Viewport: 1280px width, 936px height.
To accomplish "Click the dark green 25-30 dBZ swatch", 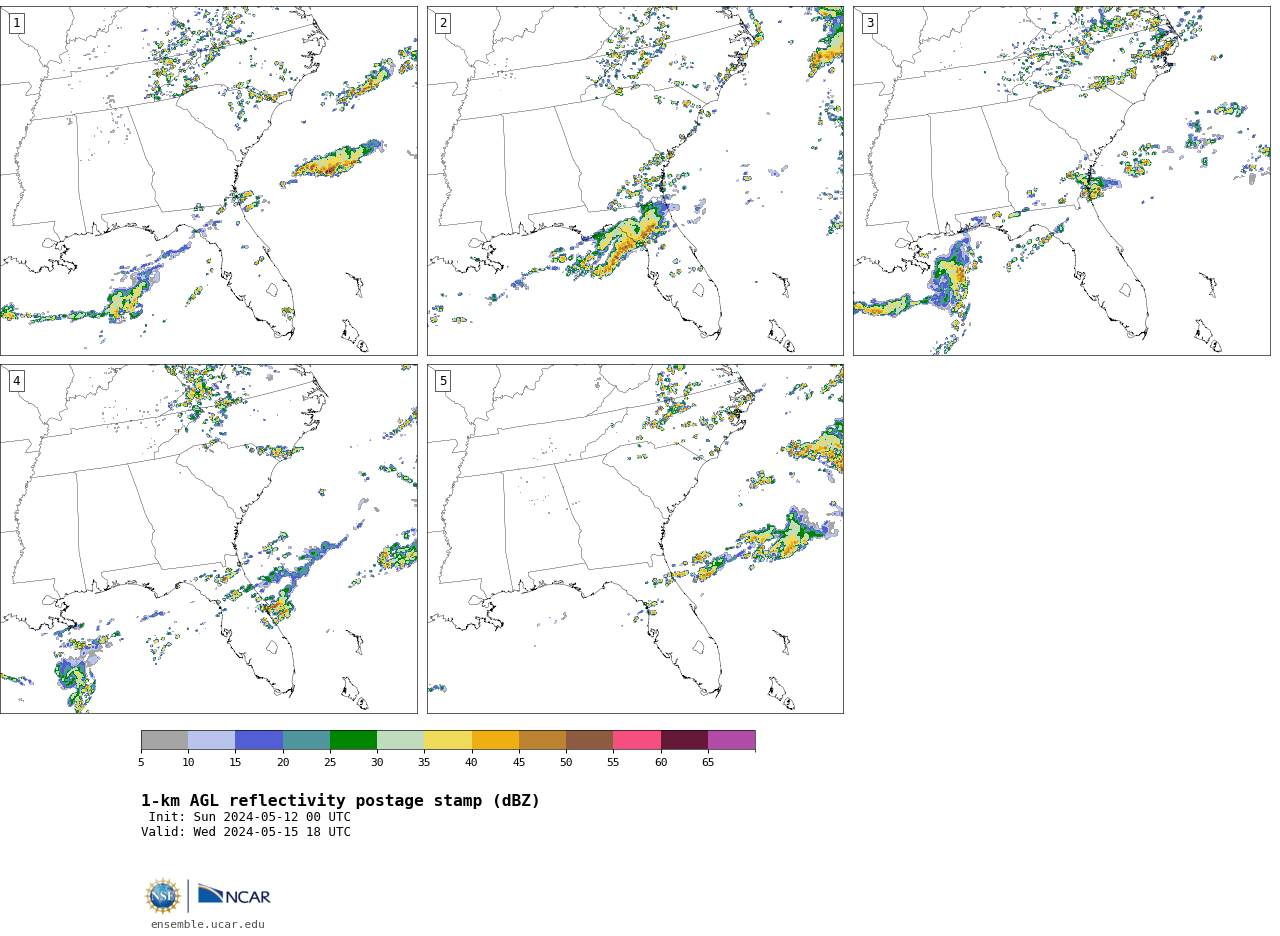I will click(353, 740).
